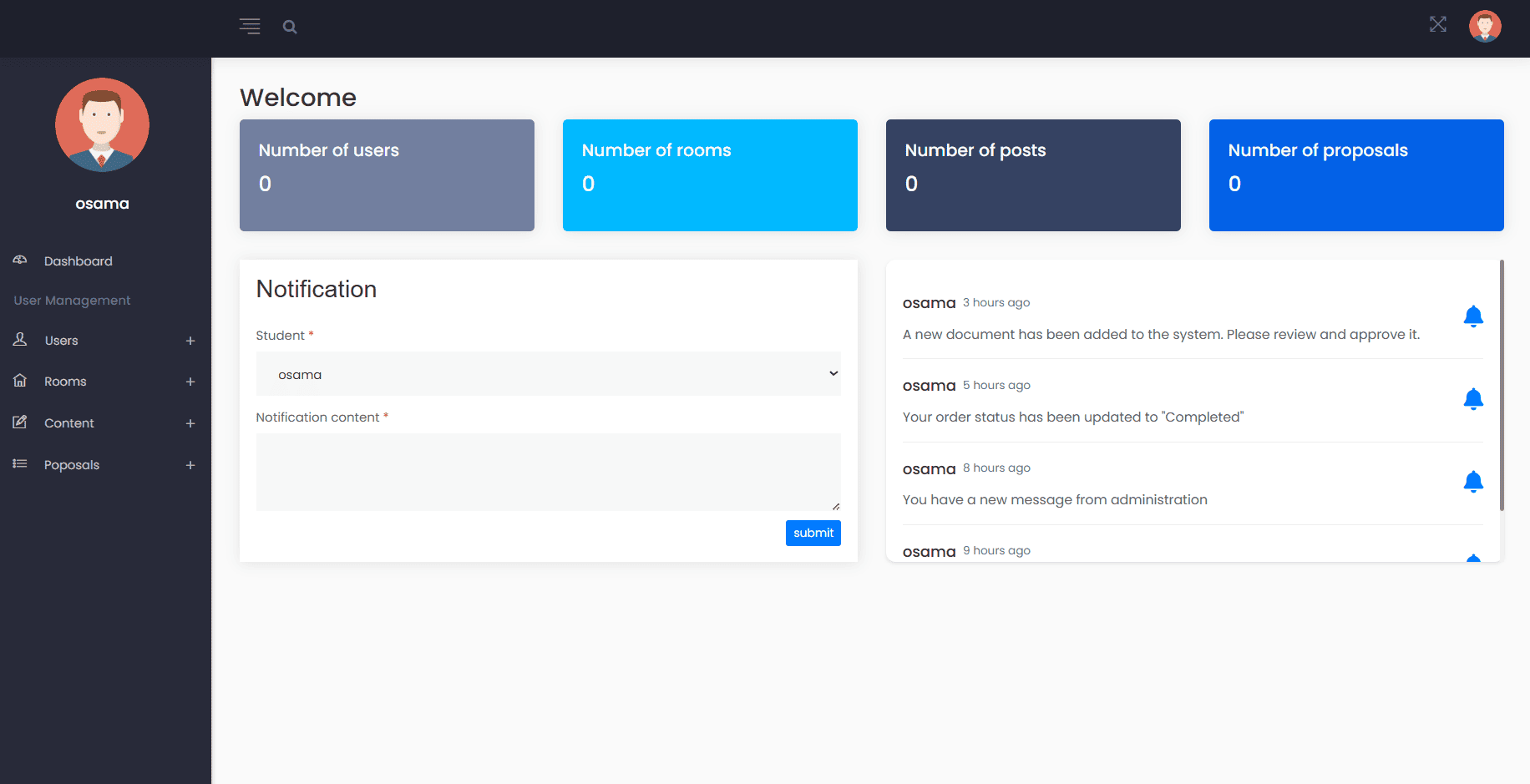Go to Dashboard in sidebar
Image resolution: width=1530 pixels, height=784 pixels.
click(x=78, y=261)
